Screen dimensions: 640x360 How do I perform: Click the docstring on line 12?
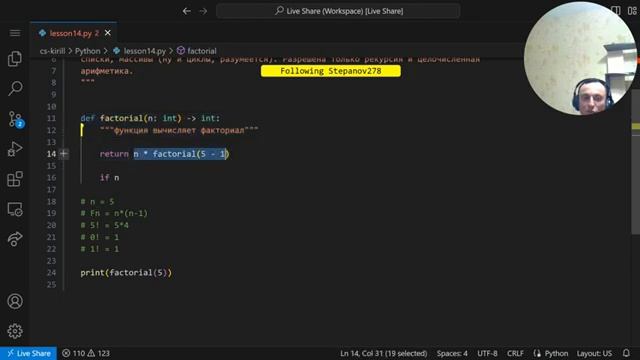(179, 131)
